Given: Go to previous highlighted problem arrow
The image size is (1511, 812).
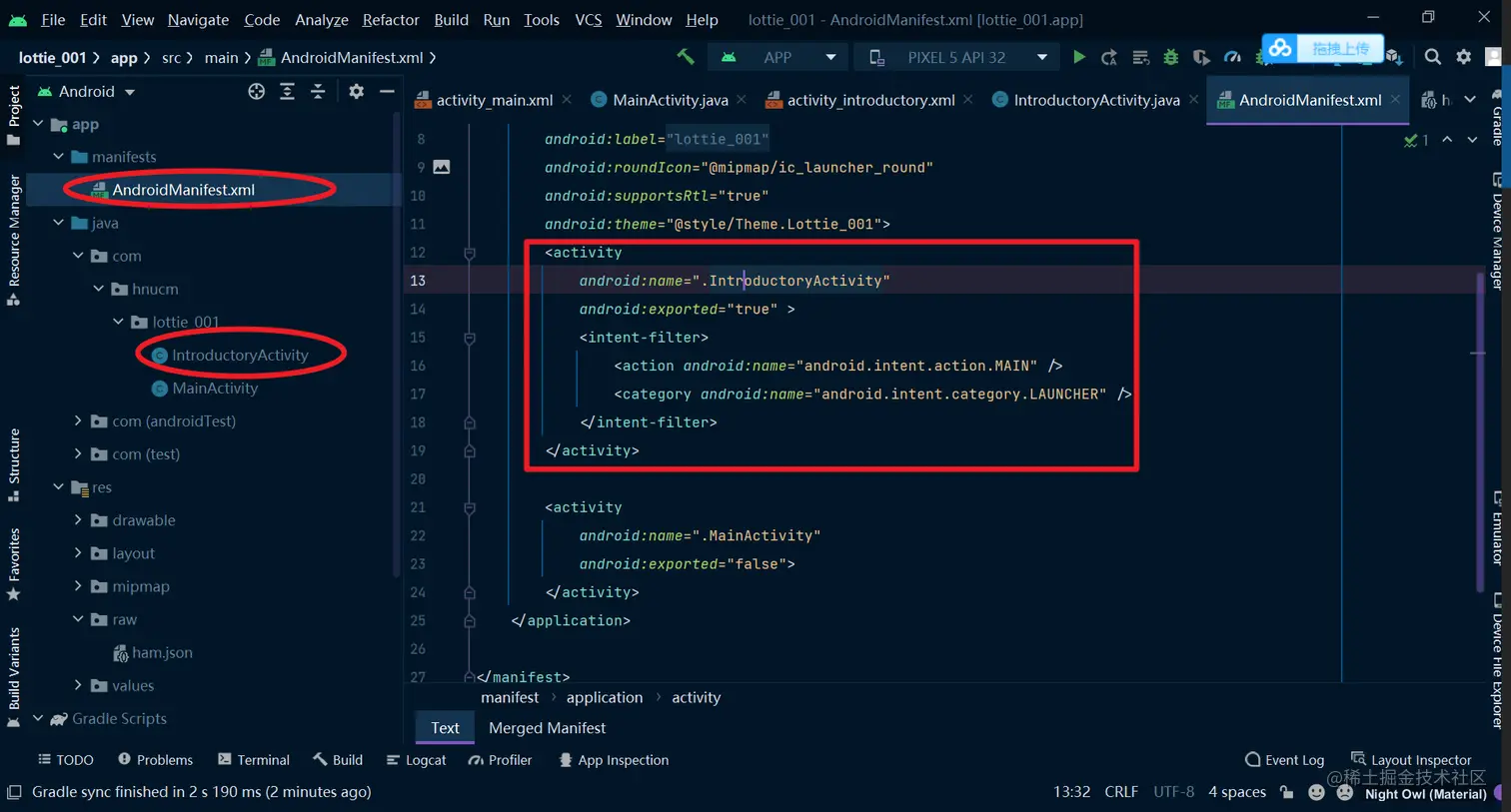Looking at the screenshot, I should 1447,140.
